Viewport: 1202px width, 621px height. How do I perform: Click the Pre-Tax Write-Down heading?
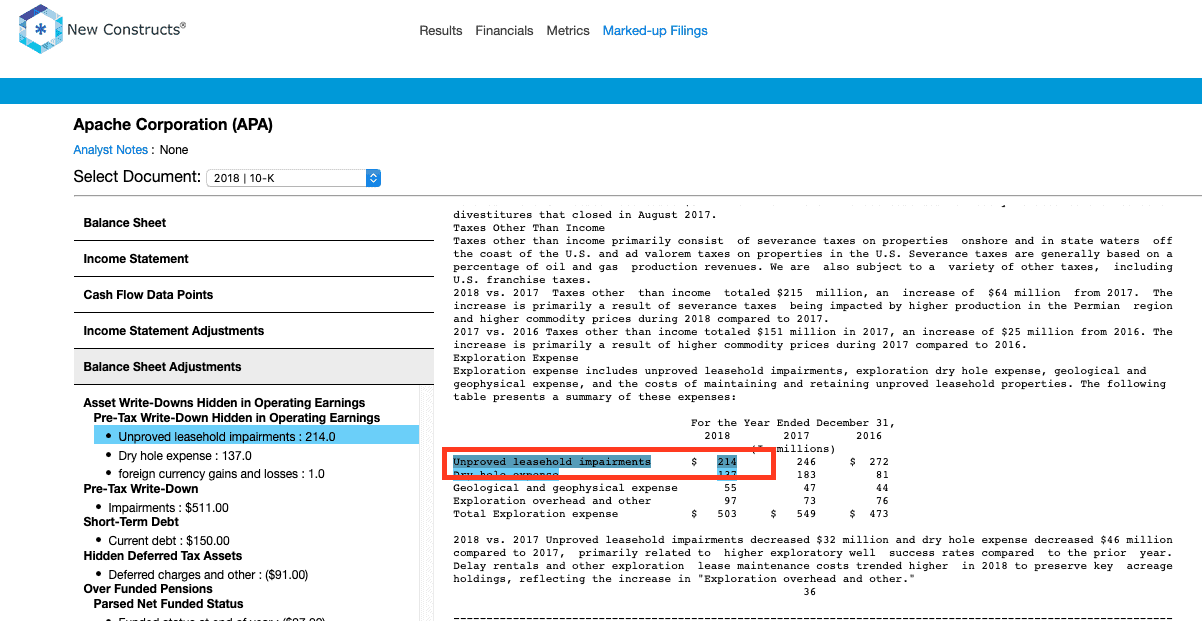pos(141,489)
